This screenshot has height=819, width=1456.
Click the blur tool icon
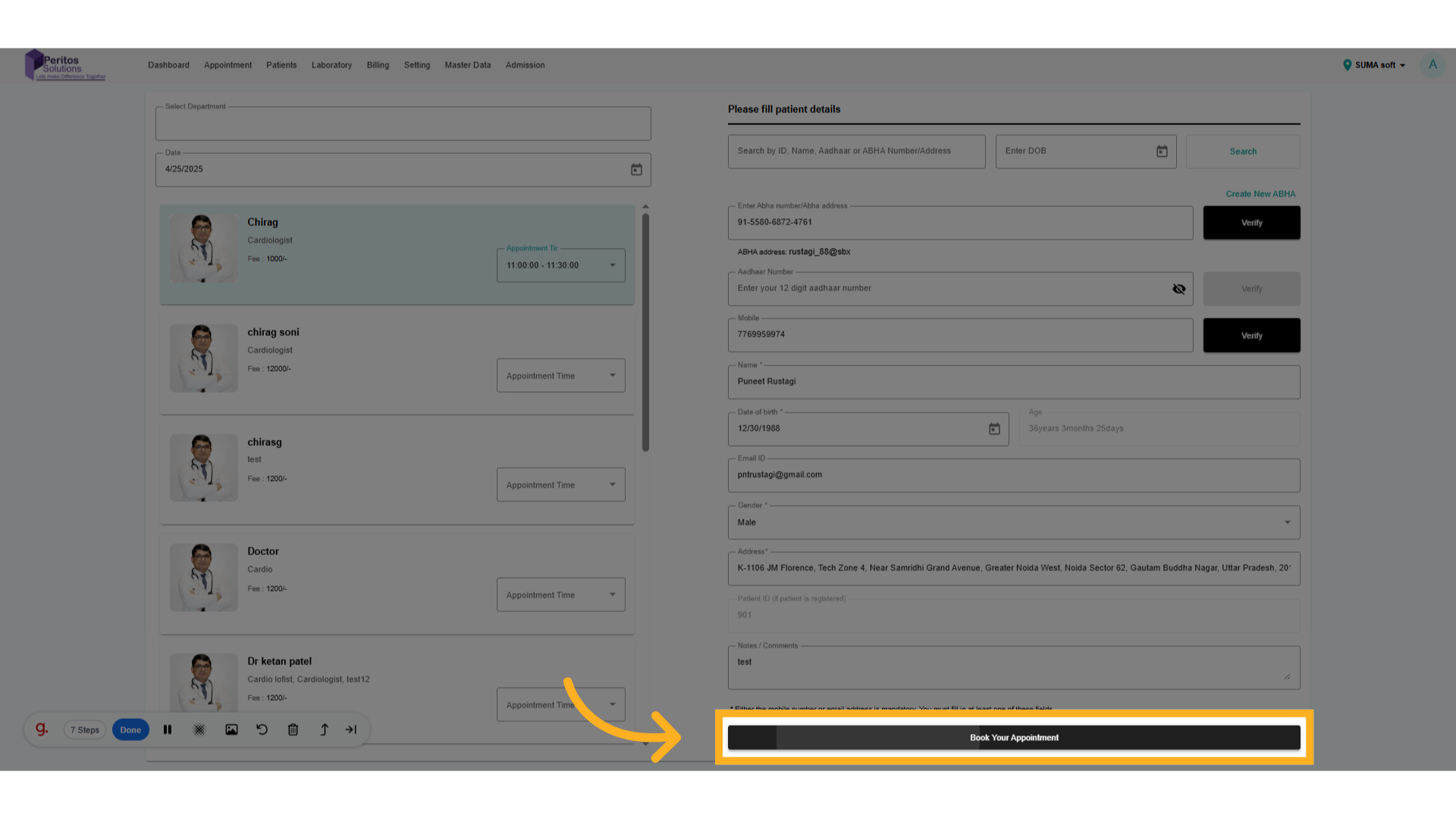tap(199, 730)
